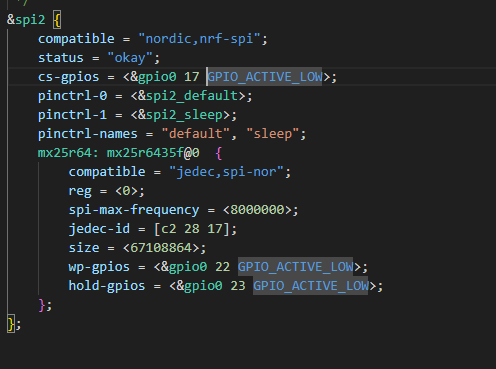Viewport: 496px width, 369px height.
Task: Click the pink opening brace after mx25r6435f@0
Action: click(x=219, y=153)
